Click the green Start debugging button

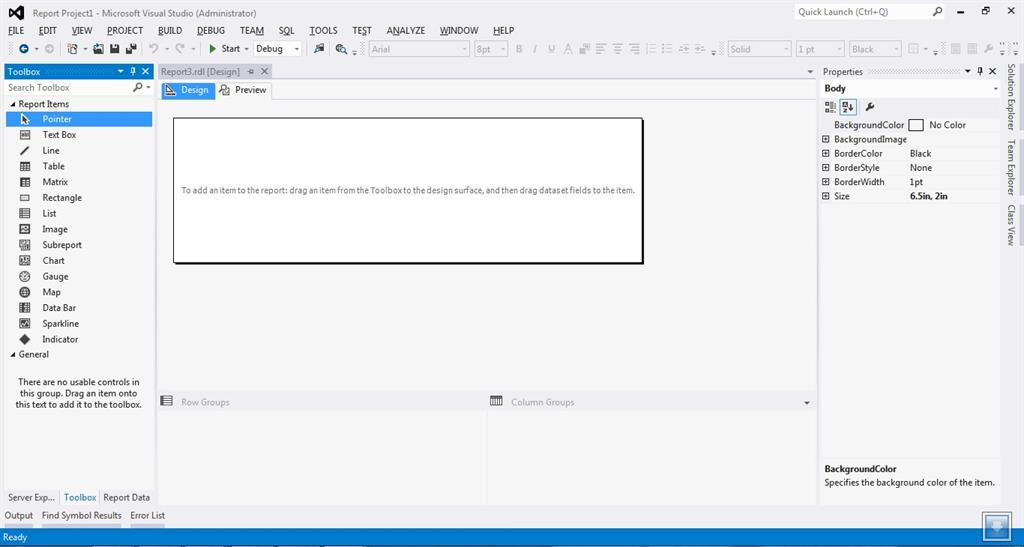[x=224, y=49]
